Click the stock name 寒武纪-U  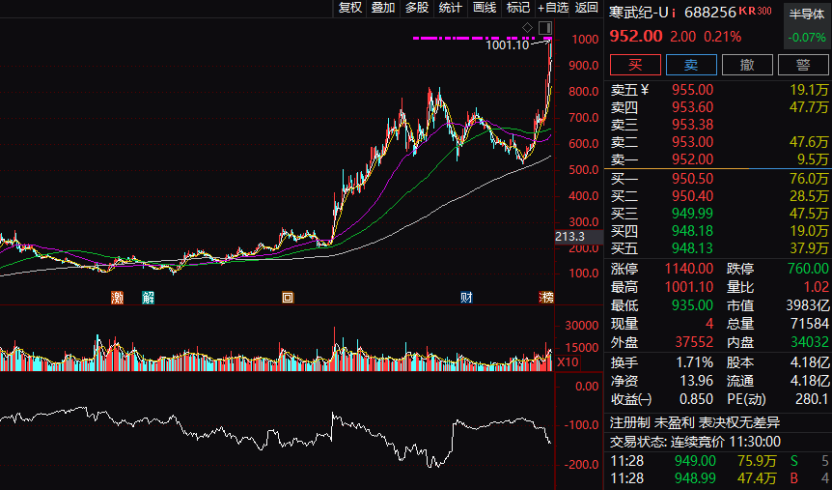pyautogui.click(x=638, y=12)
